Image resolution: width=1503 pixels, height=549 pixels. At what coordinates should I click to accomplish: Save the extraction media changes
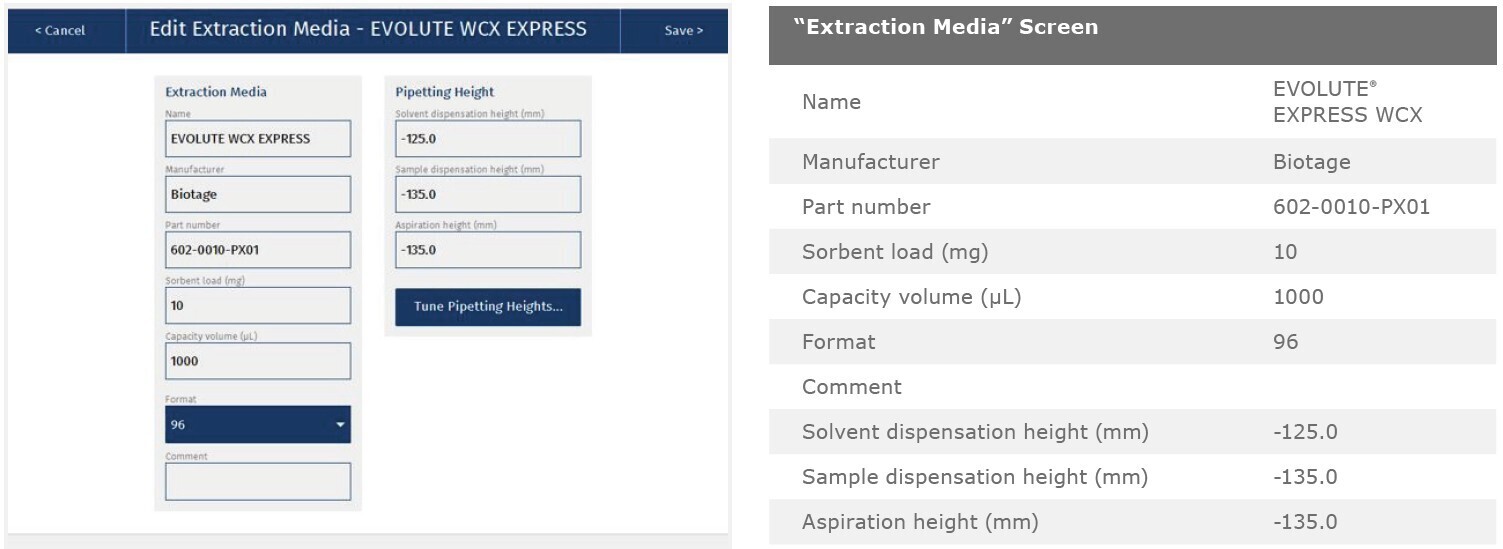(x=683, y=30)
